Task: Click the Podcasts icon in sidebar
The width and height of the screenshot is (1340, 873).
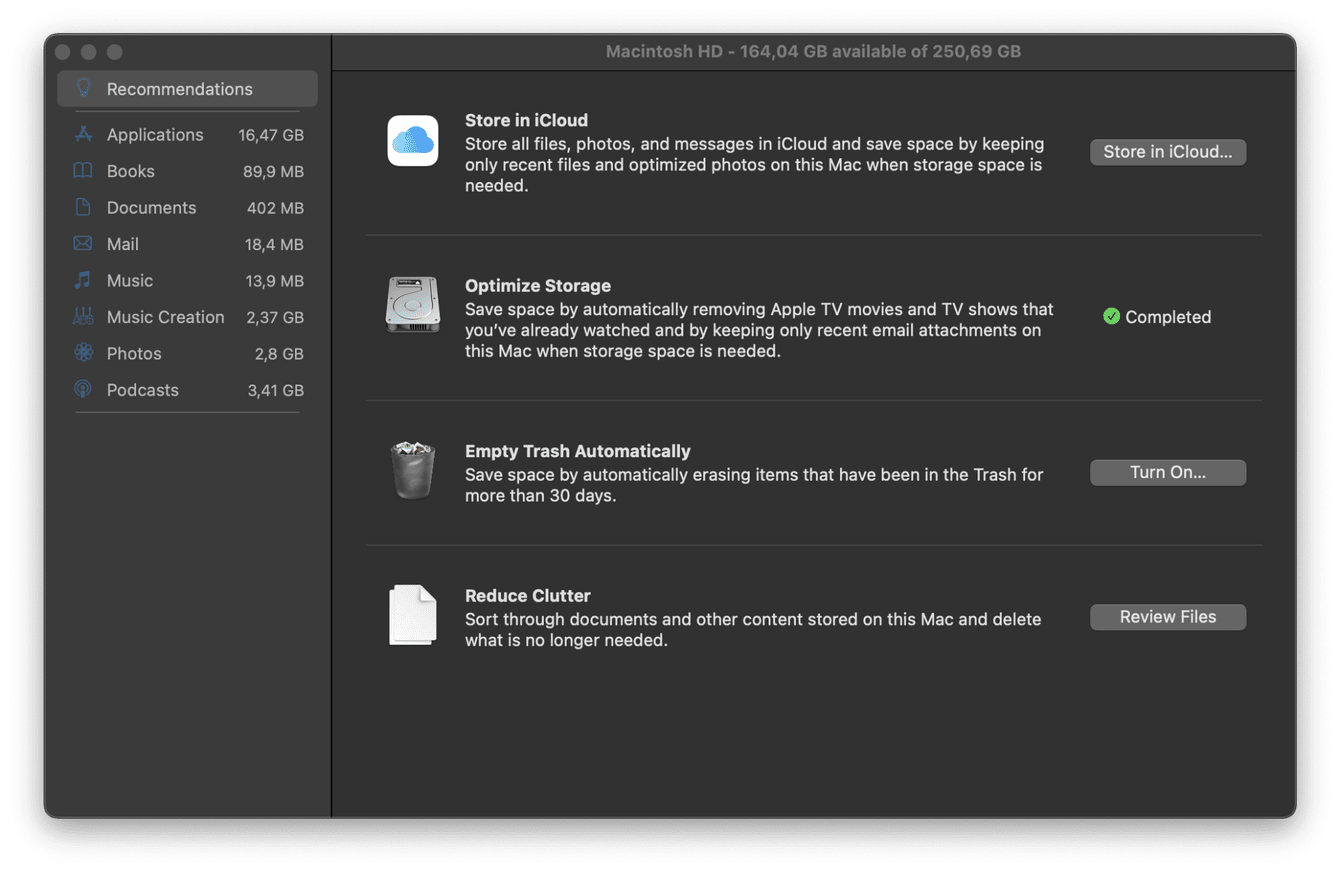Action: coord(84,390)
